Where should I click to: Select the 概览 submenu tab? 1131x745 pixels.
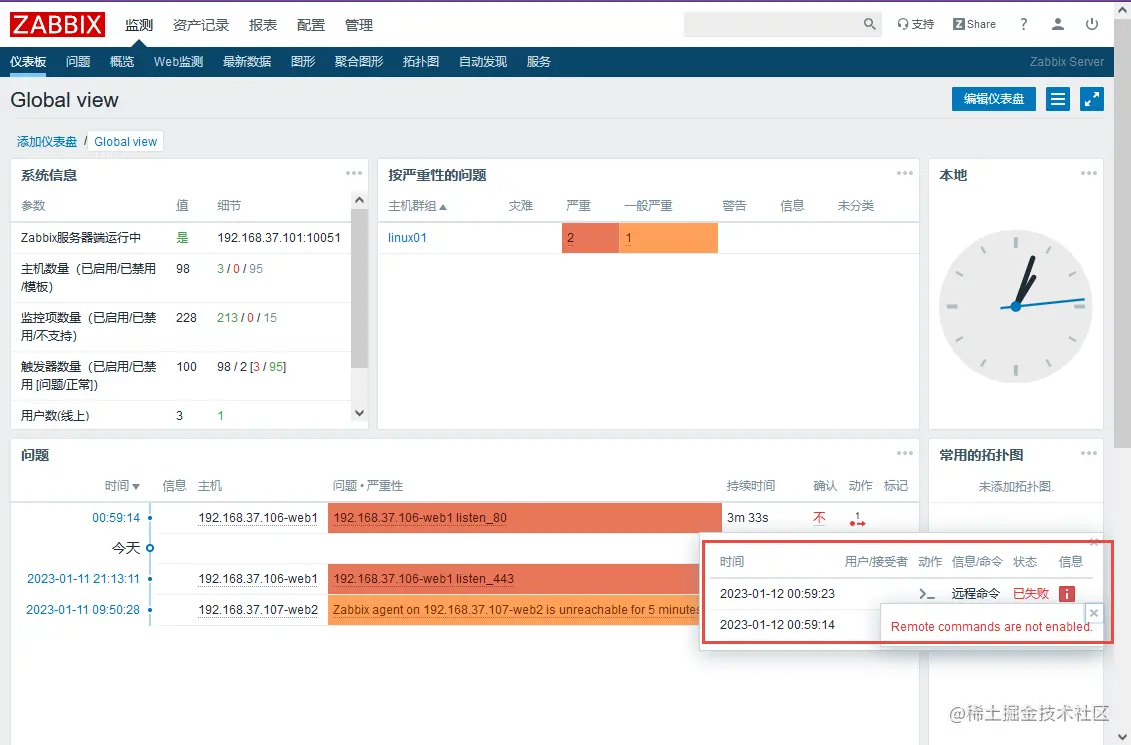tap(122, 62)
